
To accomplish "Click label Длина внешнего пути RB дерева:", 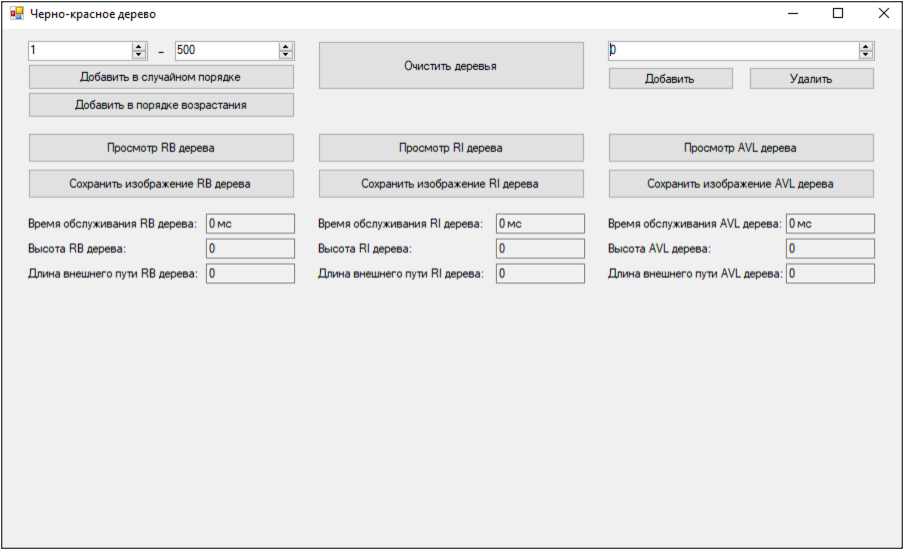I will (x=112, y=274).
